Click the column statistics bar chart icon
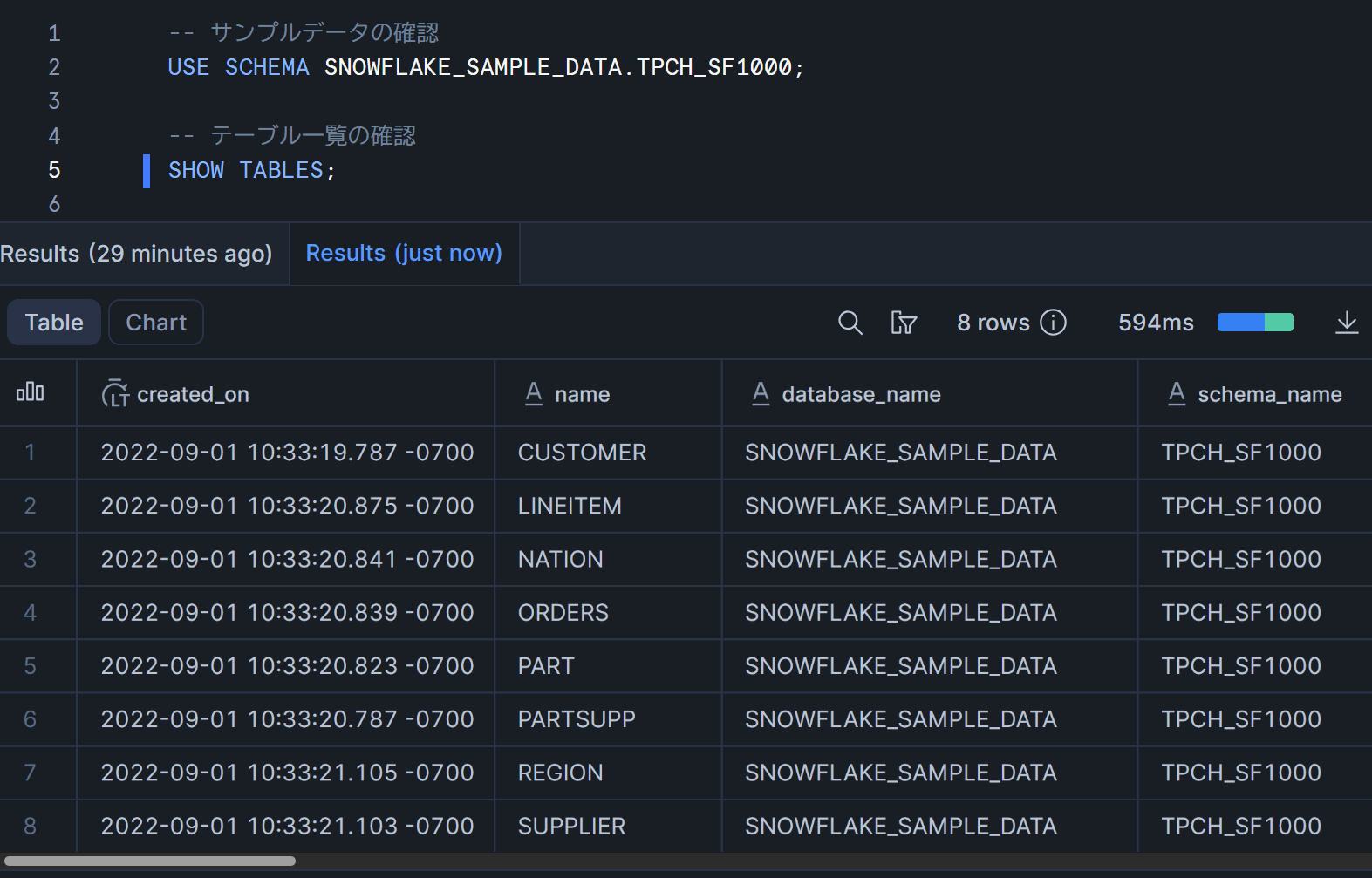The height and width of the screenshot is (878, 1372). pos(31,392)
